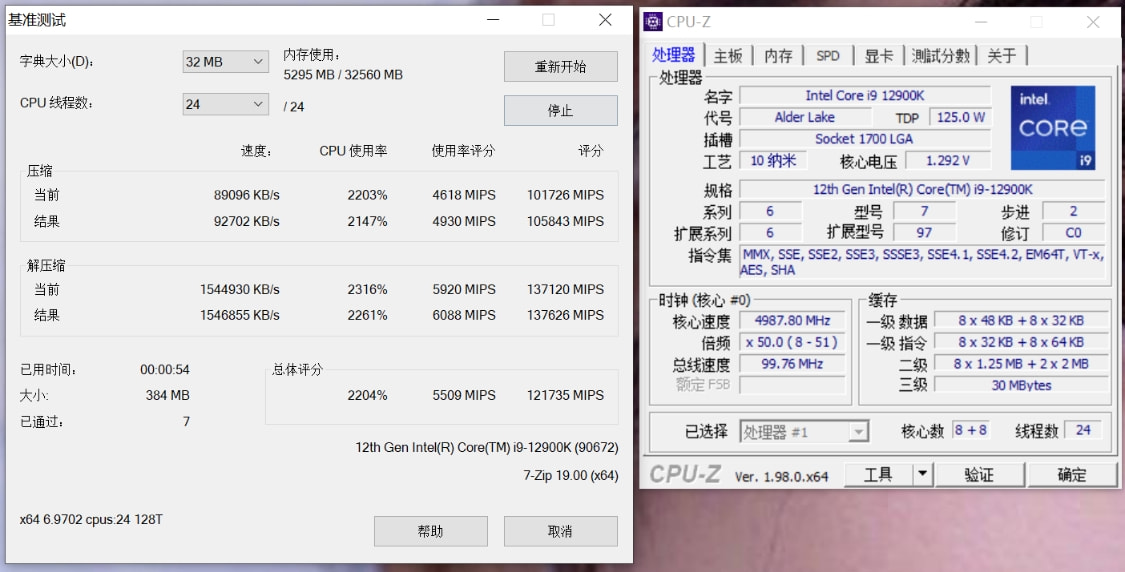Click the revision field C0
This screenshot has height=572, width=1125.
1073,233
